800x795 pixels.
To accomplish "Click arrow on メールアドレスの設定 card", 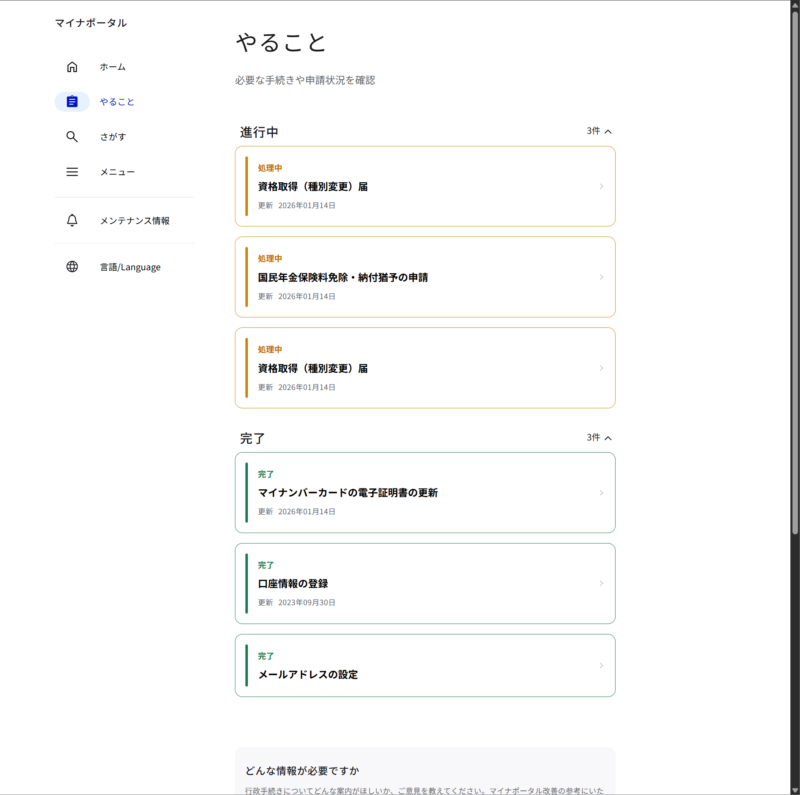I will coord(601,666).
